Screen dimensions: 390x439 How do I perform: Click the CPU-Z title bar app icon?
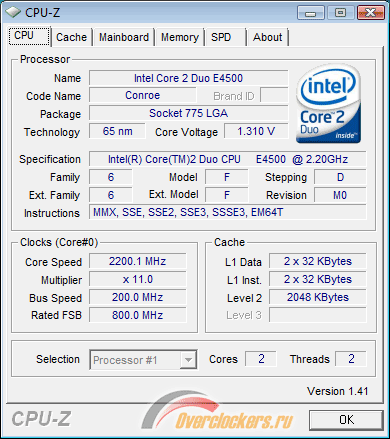[x=13, y=12]
